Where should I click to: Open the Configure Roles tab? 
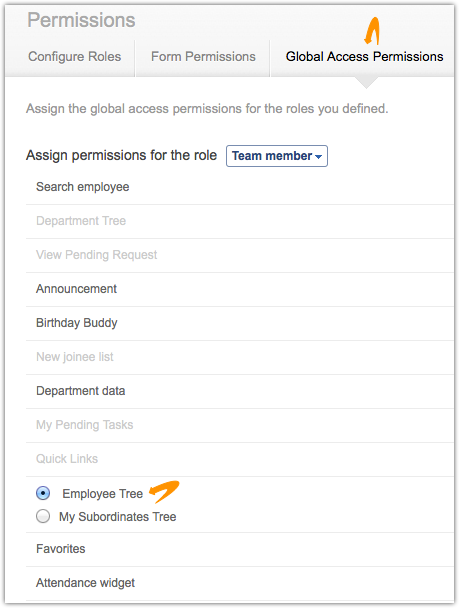pyautogui.click(x=74, y=57)
